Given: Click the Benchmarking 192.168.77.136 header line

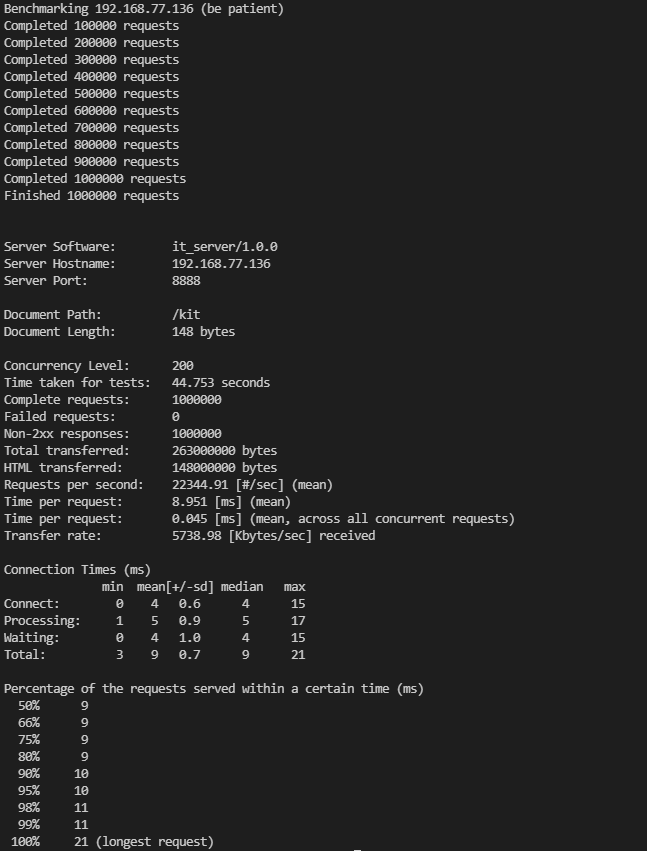Looking at the screenshot, I should pyautogui.click(x=144, y=9).
